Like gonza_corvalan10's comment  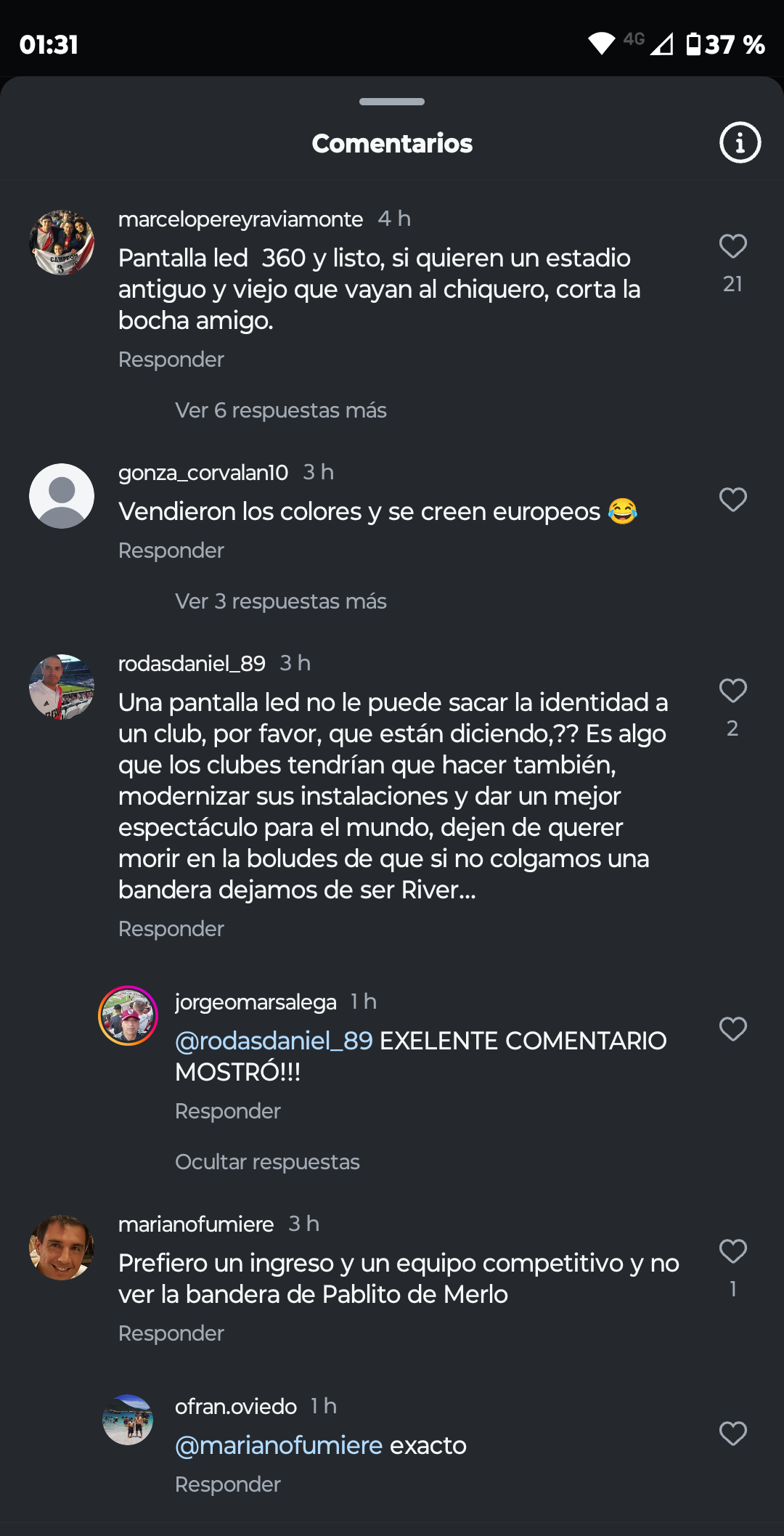coord(732,500)
